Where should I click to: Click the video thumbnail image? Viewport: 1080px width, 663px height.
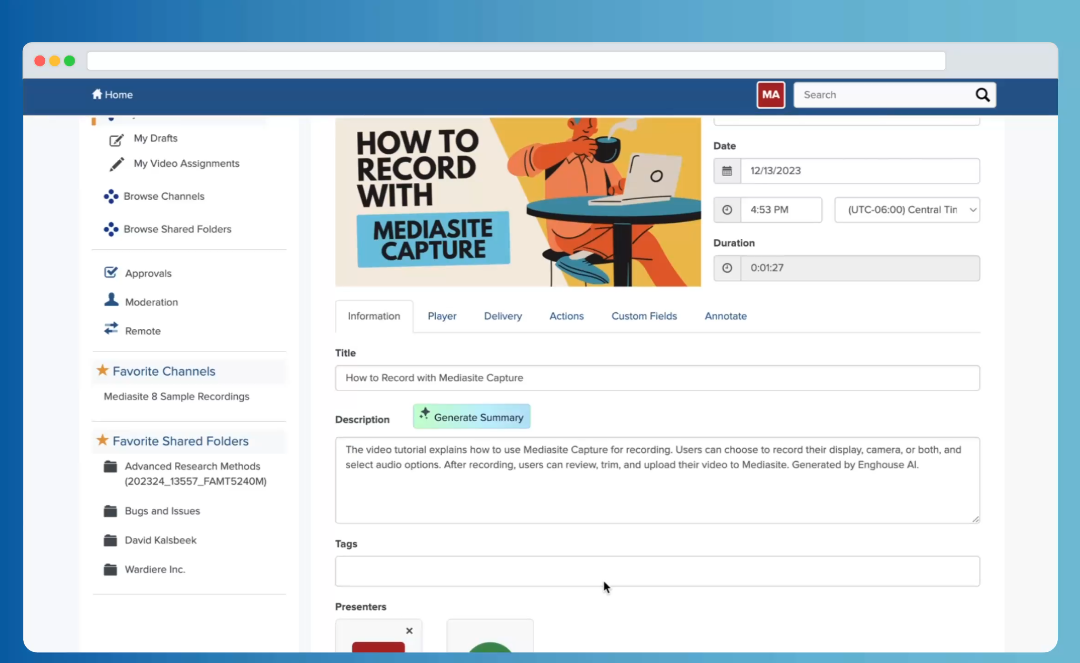pos(518,202)
